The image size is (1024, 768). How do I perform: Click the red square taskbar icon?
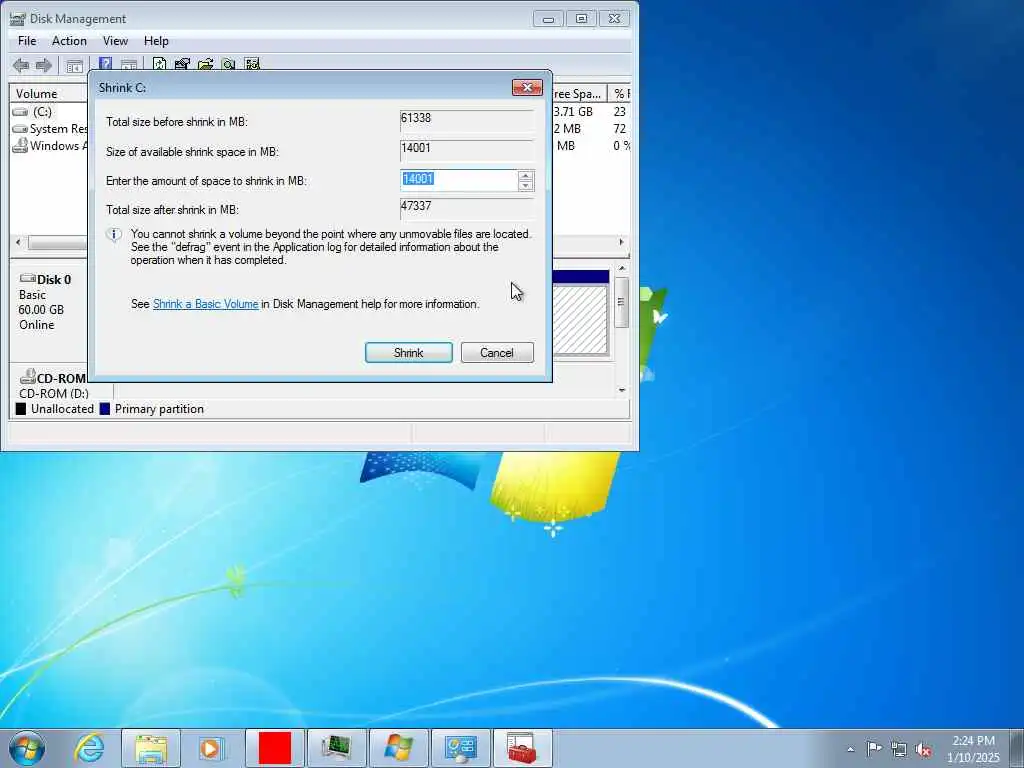coord(275,748)
